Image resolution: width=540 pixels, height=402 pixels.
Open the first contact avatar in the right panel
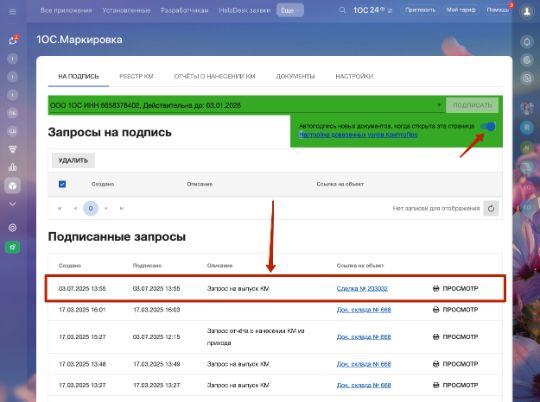[527, 108]
